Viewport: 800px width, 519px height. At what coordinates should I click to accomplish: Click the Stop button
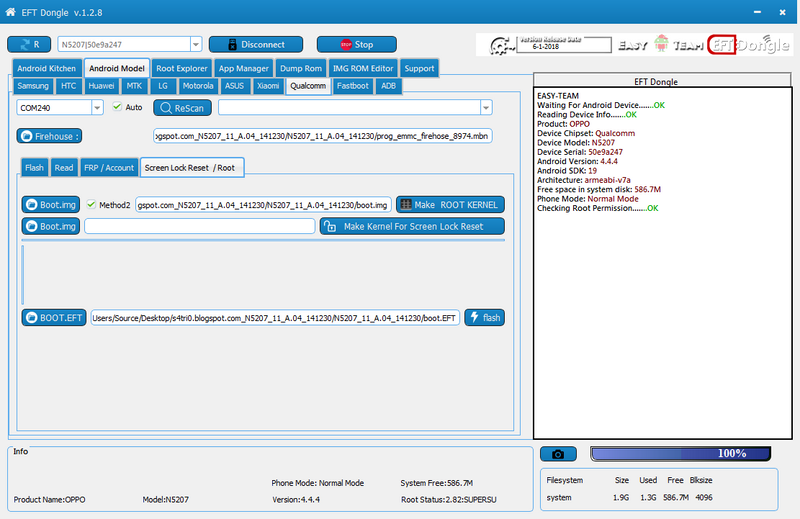pyautogui.click(x=357, y=44)
